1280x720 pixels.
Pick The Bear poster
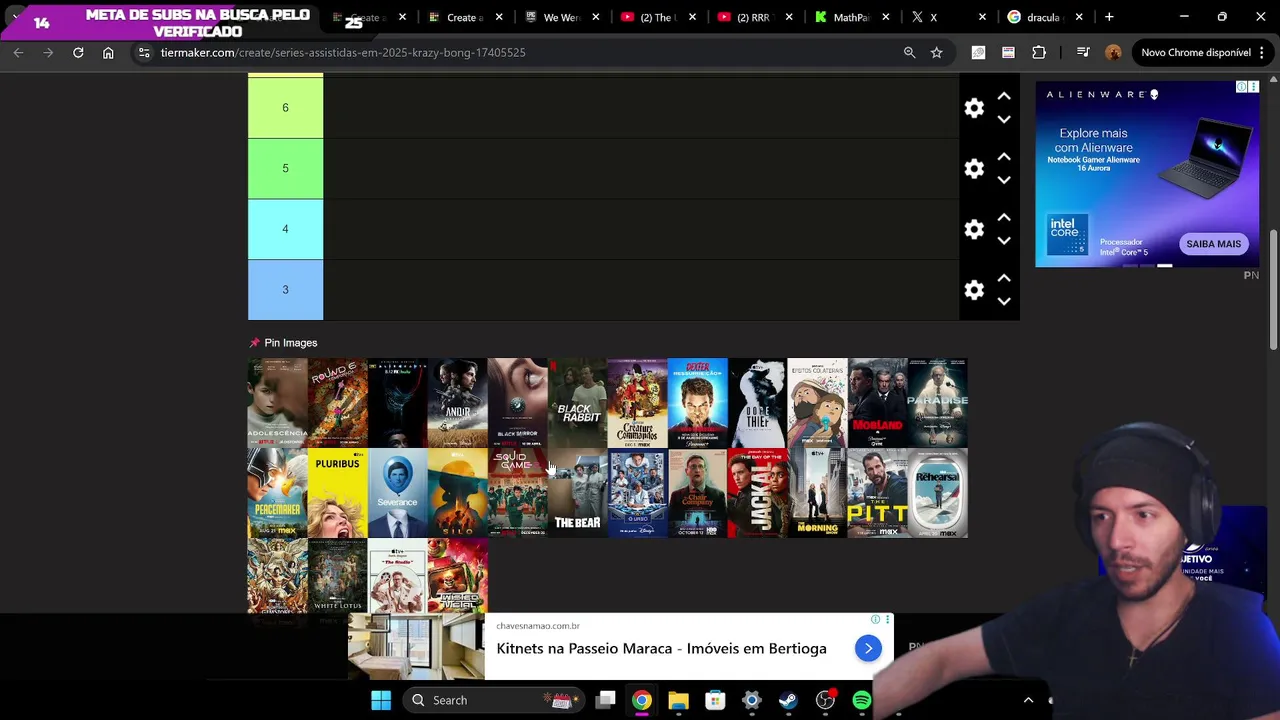[x=578, y=493]
